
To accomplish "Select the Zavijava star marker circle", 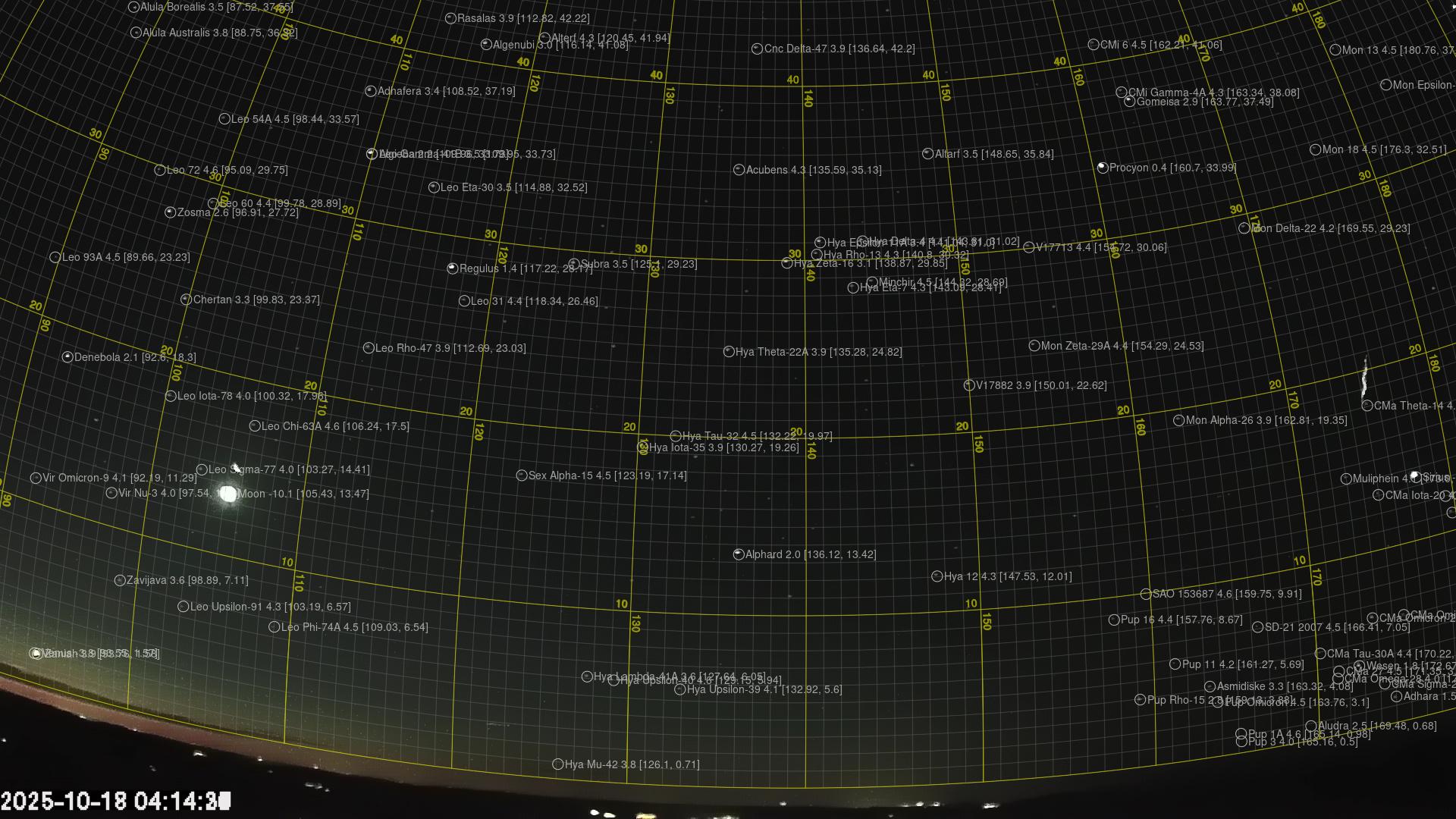I will 120,581.
